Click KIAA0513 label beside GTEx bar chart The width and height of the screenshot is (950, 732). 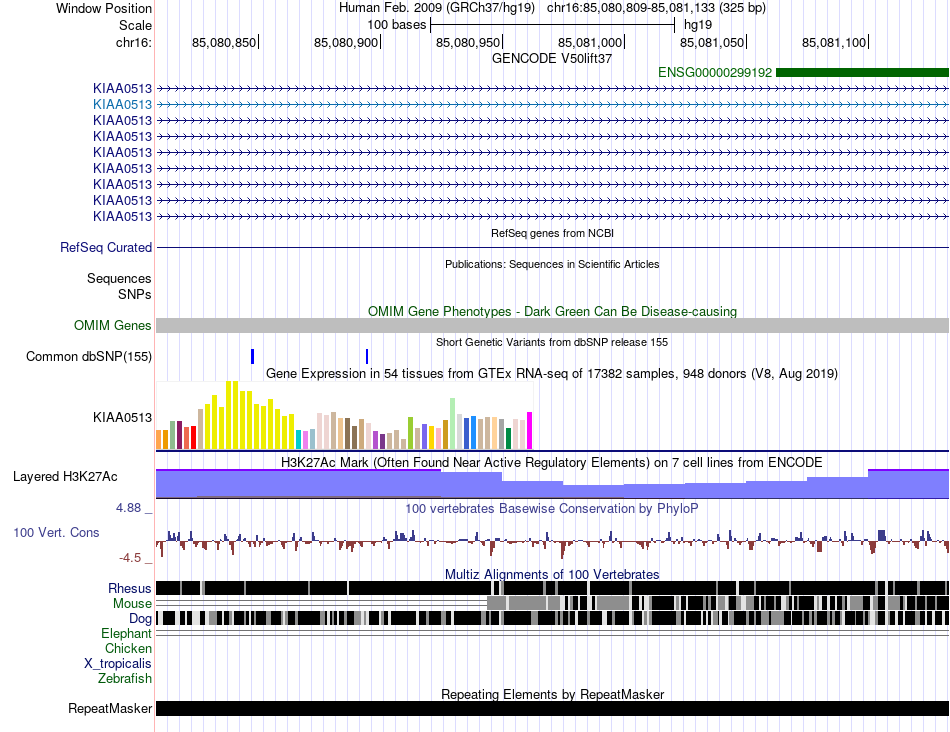(x=122, y=418)
